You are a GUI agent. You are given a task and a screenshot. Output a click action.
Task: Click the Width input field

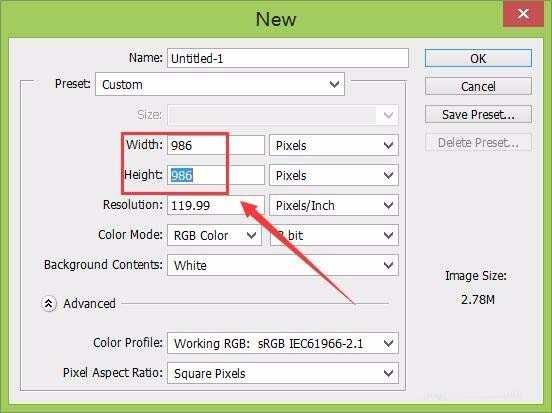[216, 145]
